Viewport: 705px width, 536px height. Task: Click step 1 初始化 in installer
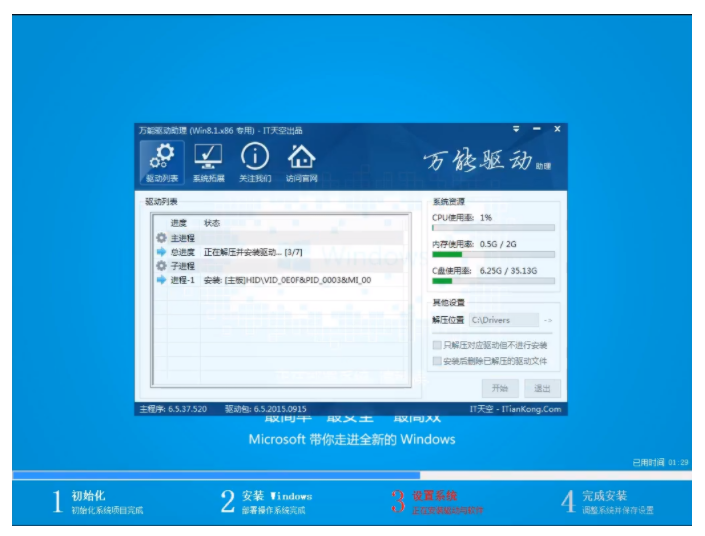97,502
